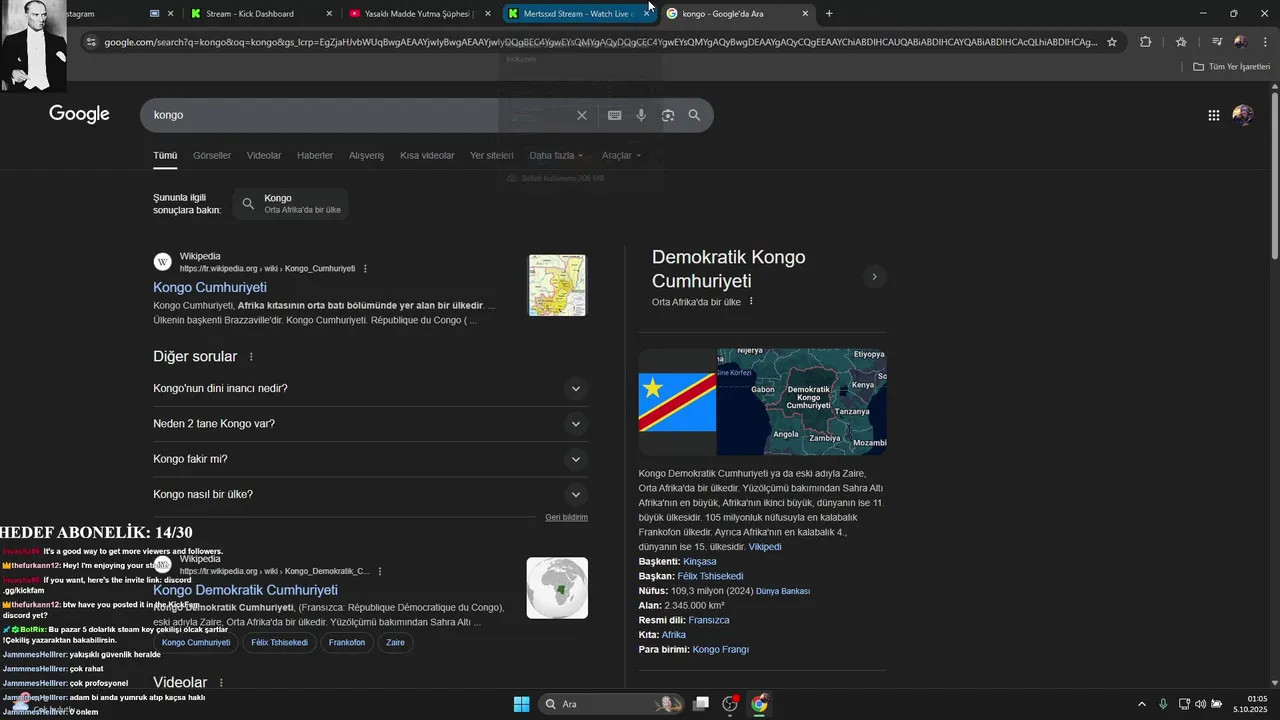
Task: Click the Félix Tshisekedi president link
Action: pos(710,576)
